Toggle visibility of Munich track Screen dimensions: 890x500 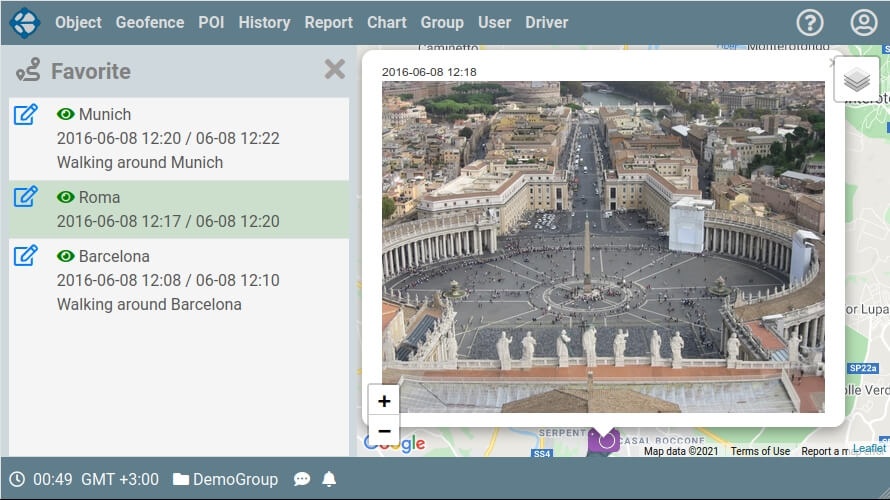66,114
